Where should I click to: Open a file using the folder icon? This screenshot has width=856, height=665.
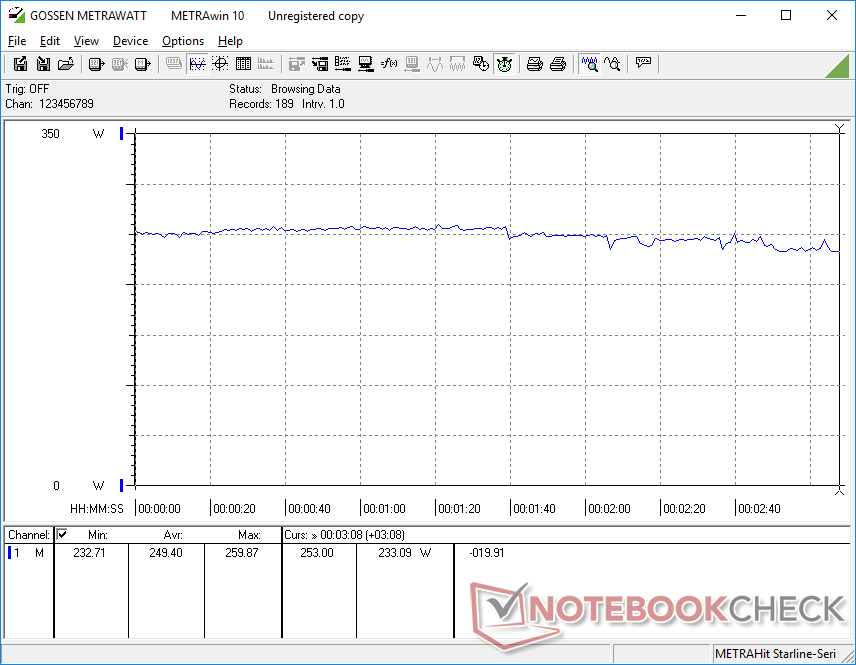click(x=66, y=64)
